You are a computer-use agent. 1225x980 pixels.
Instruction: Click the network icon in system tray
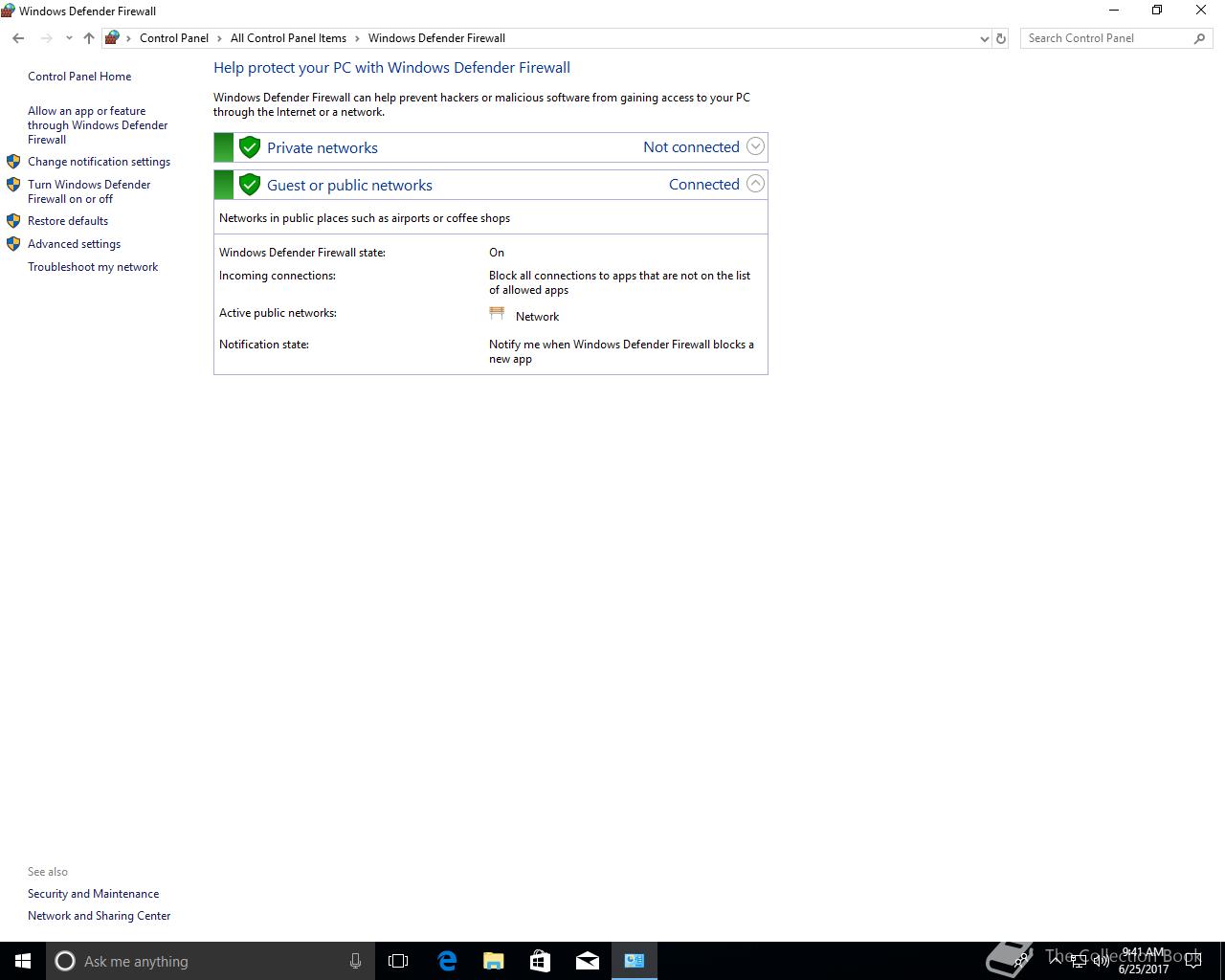(x=1079, y=961)
